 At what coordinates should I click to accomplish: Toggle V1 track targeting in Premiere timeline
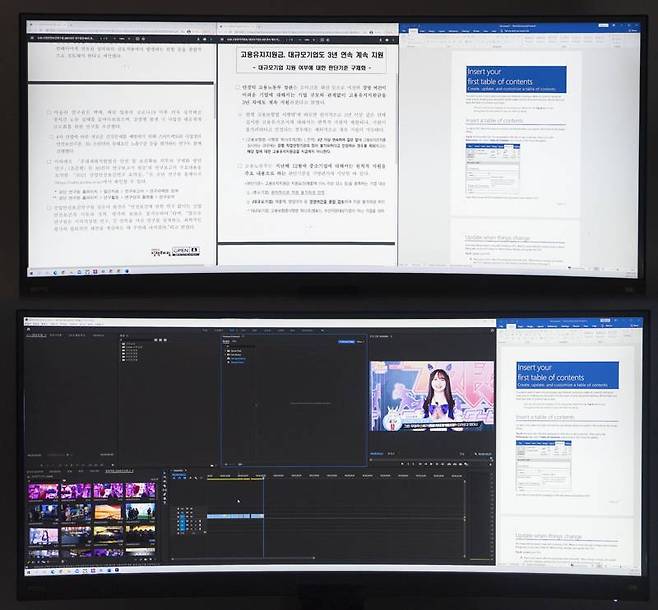[x=182, y=516]
